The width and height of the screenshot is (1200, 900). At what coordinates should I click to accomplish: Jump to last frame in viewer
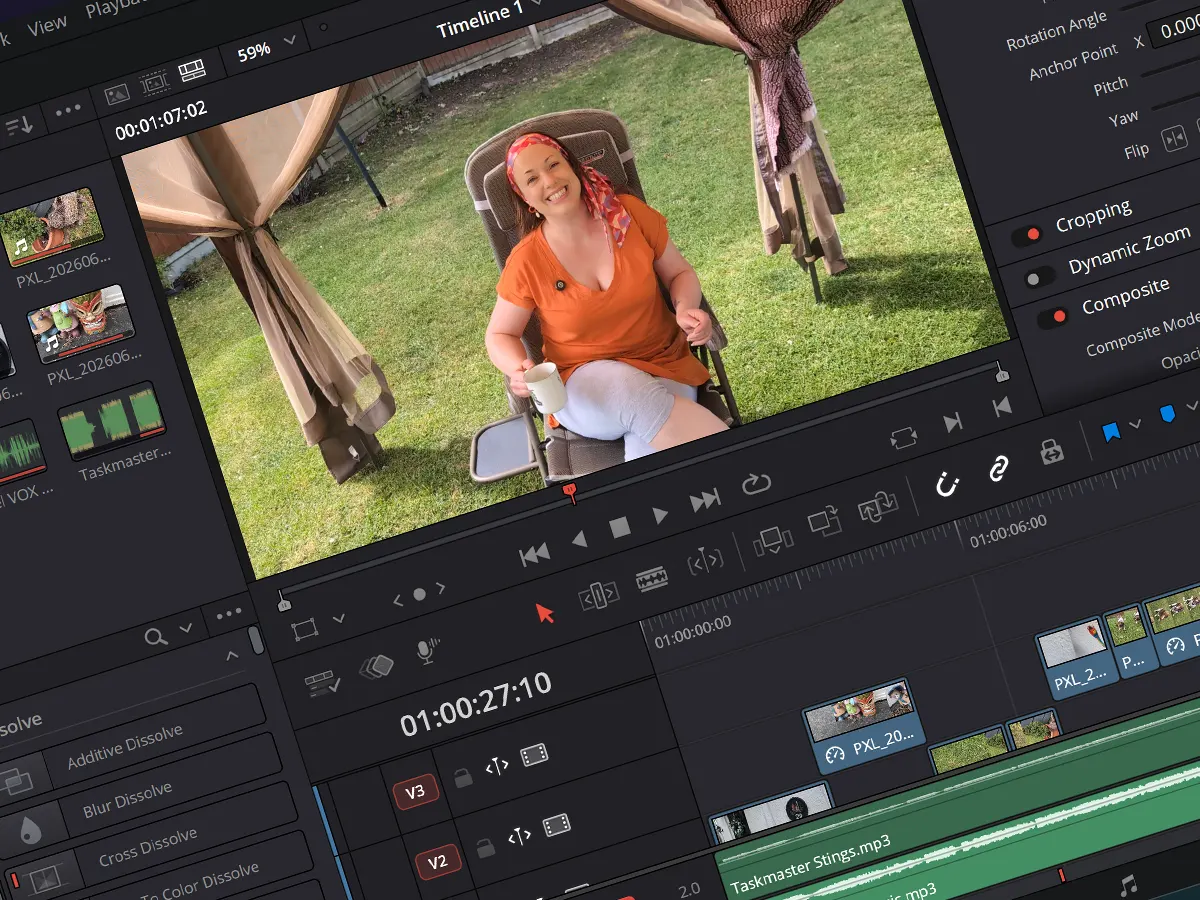(x=705, y=501)
